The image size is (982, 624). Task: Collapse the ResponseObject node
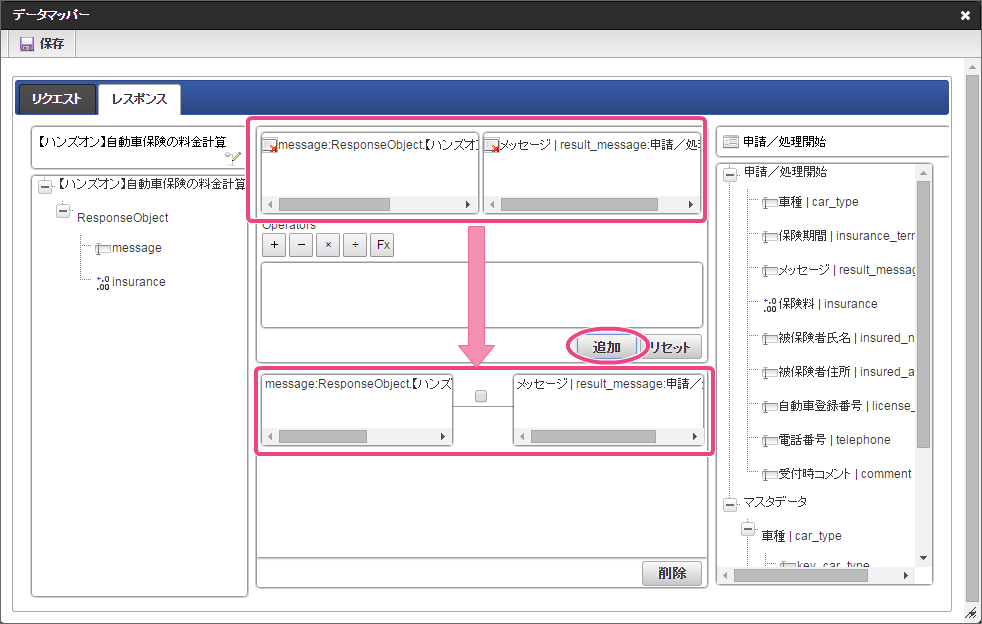click(63, 211)
